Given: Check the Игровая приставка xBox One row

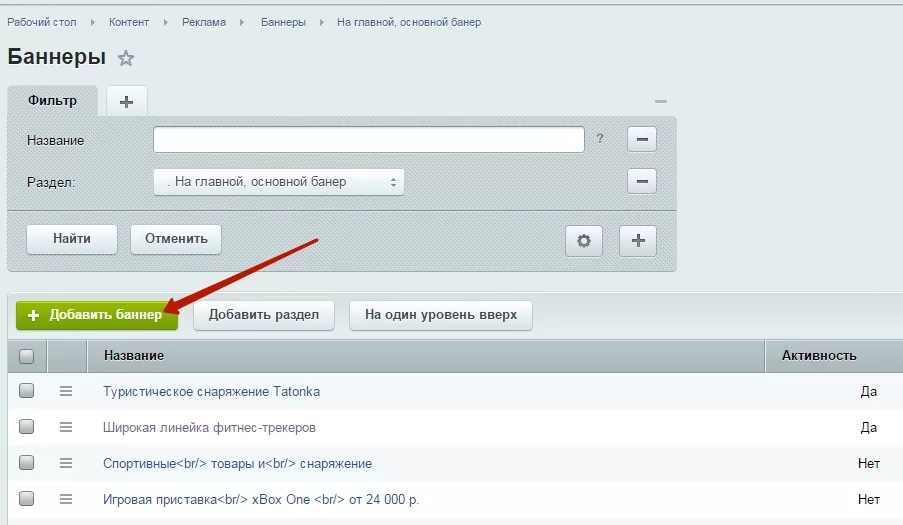Looking at the screenshot, I should point(26,499).
